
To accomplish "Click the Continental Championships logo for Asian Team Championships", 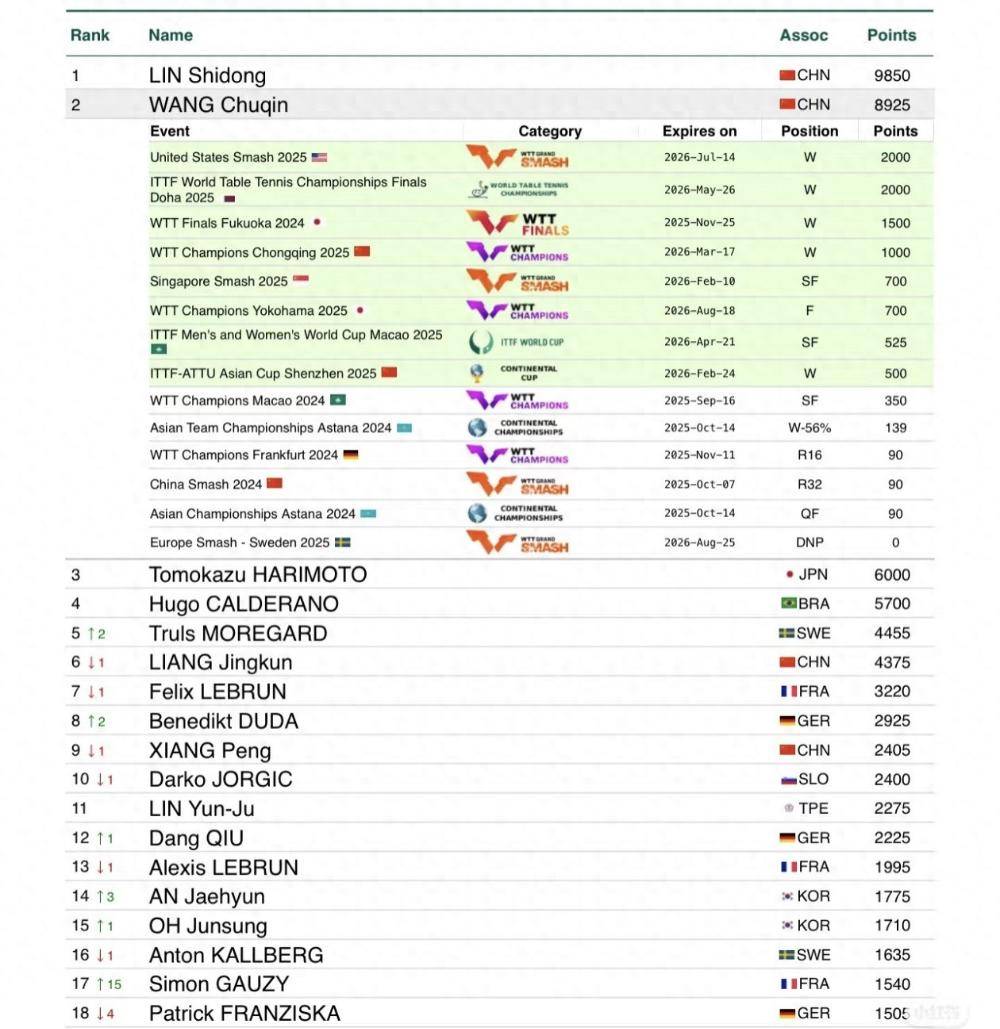I will [516, 428].
